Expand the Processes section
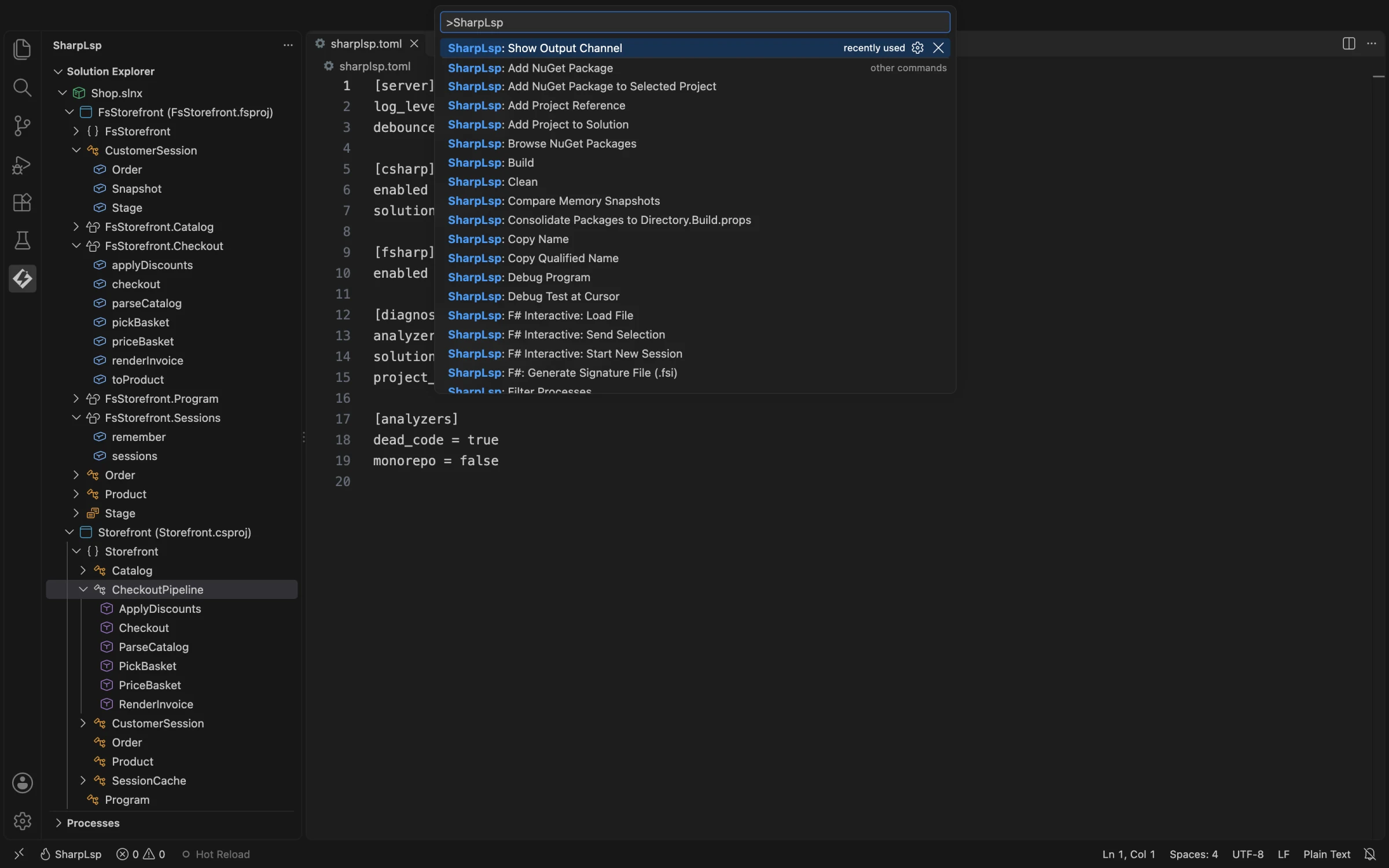Screen dimensions: 1389x868 tap(58, 823)
